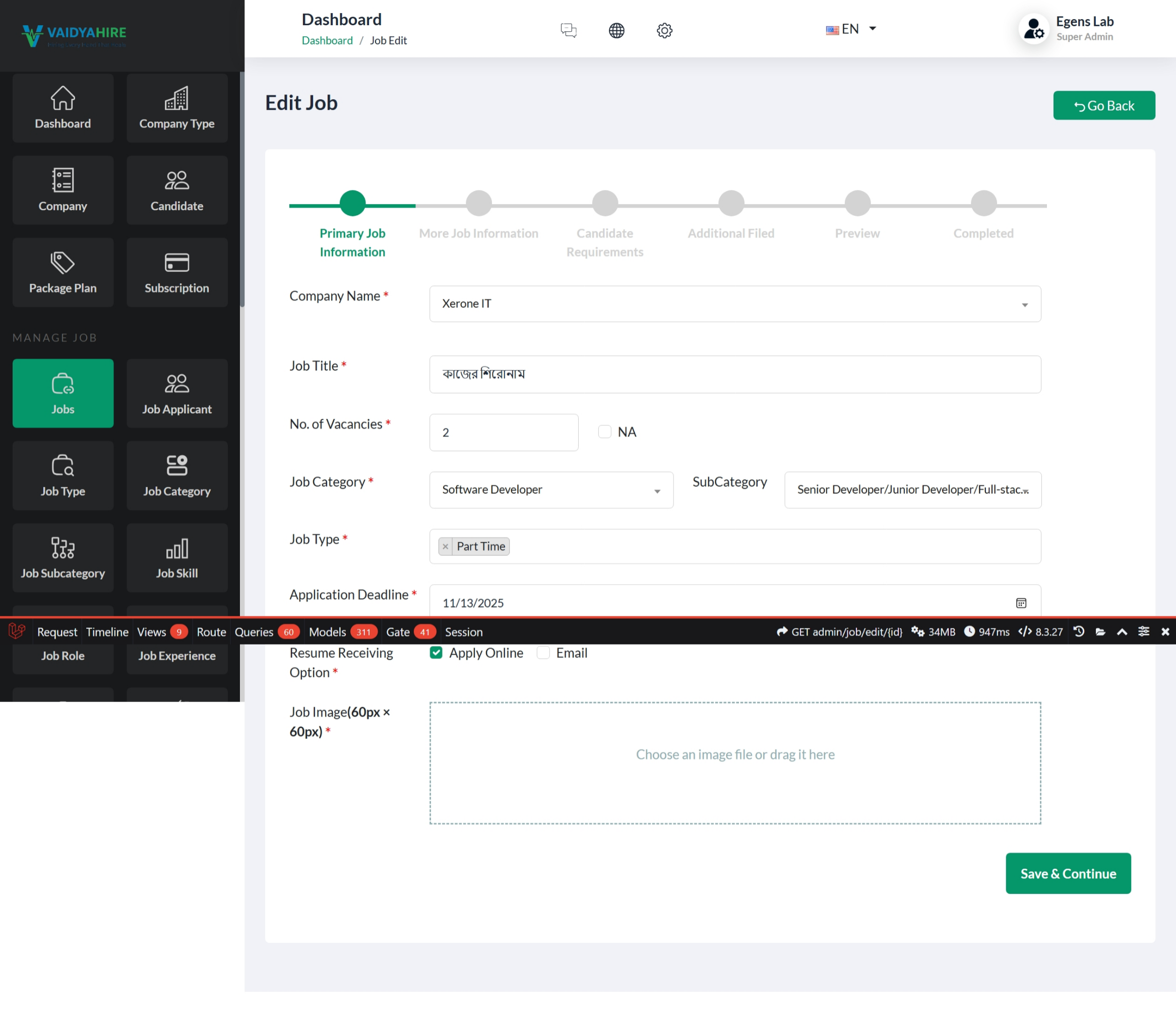Enable the Email resume option
The image size is (1176, 1016).
[x=543, y=653]
